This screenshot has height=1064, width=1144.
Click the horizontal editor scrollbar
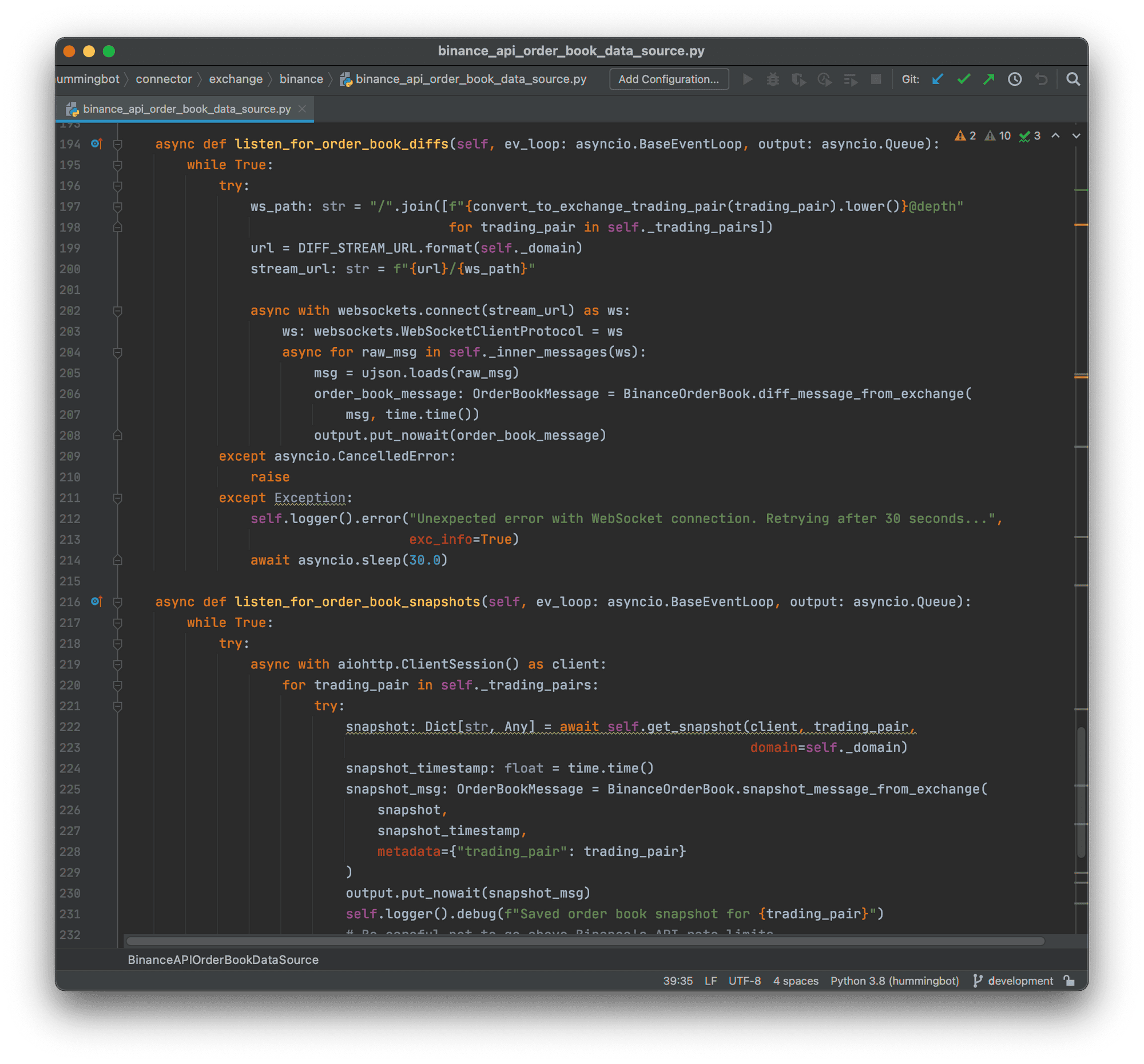pyautogui.click(x=585, y=941)
